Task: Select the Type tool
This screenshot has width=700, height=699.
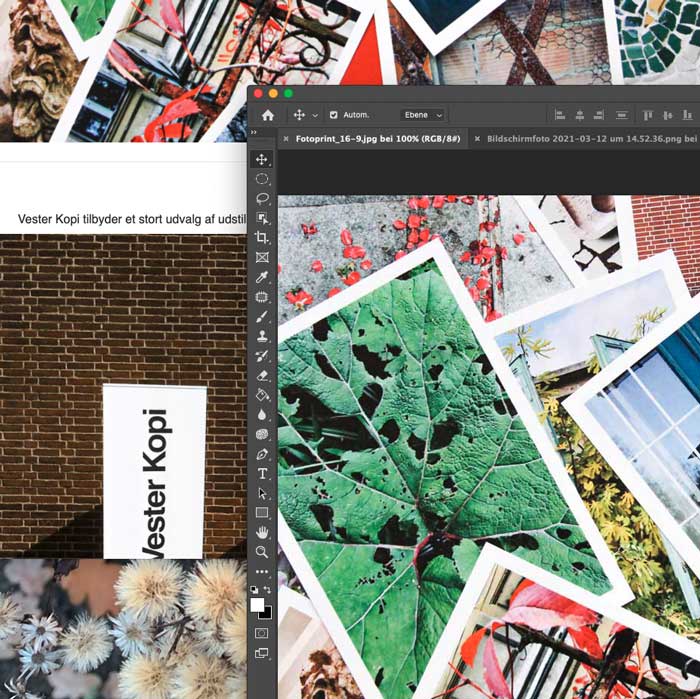Action: tap(262, 474)
